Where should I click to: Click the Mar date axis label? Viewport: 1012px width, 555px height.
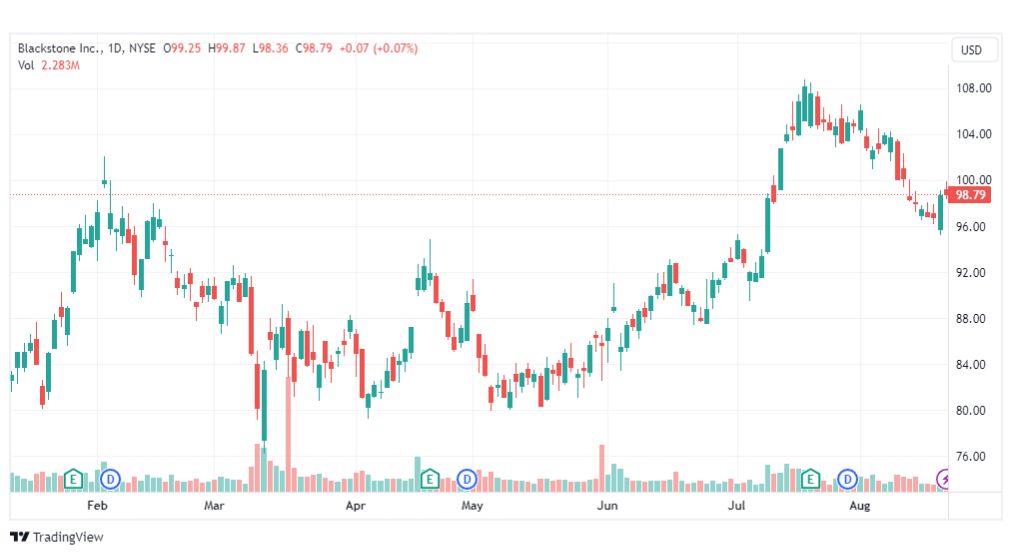click(214, 505)
